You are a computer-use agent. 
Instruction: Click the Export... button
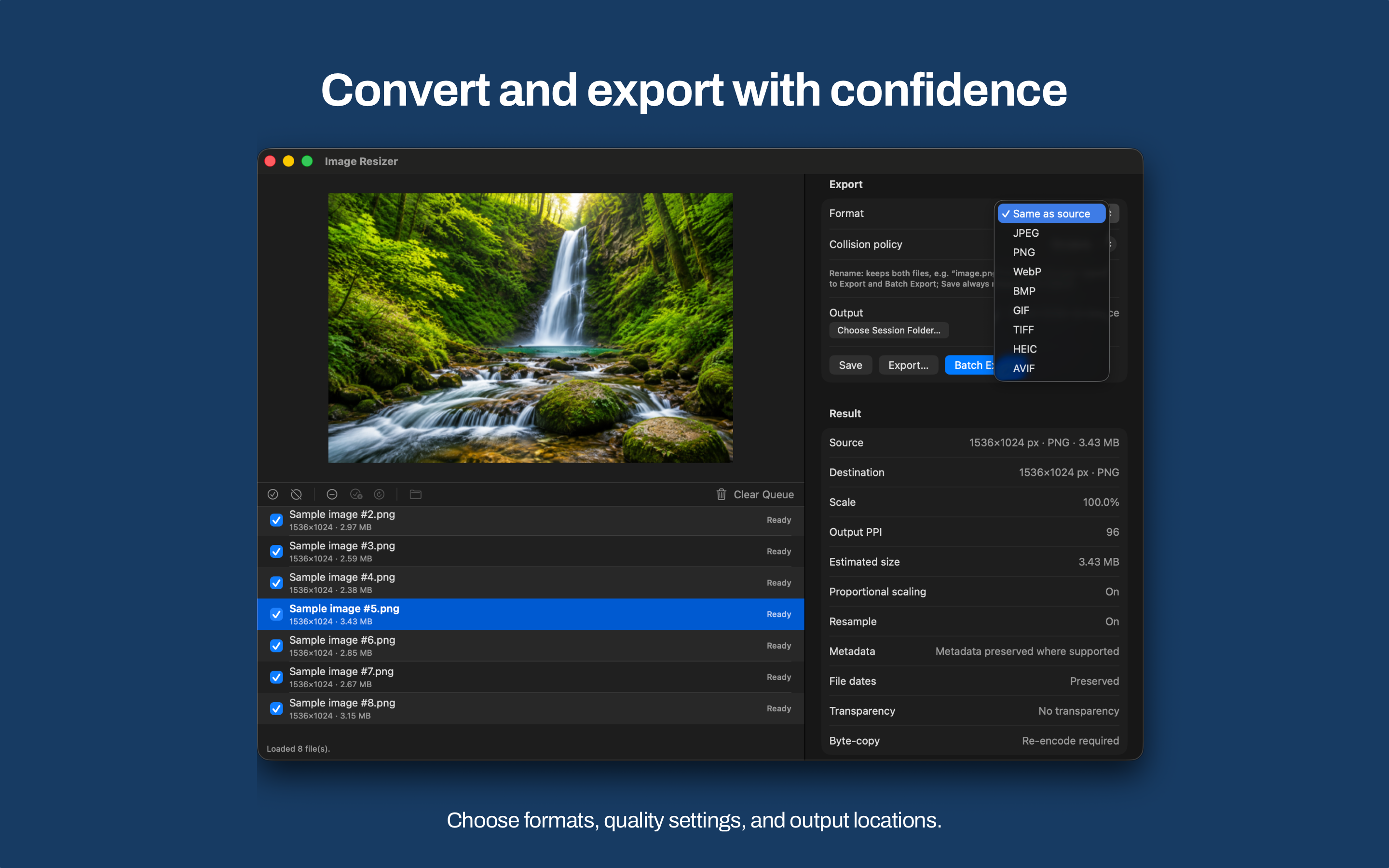tap(908, 365)
